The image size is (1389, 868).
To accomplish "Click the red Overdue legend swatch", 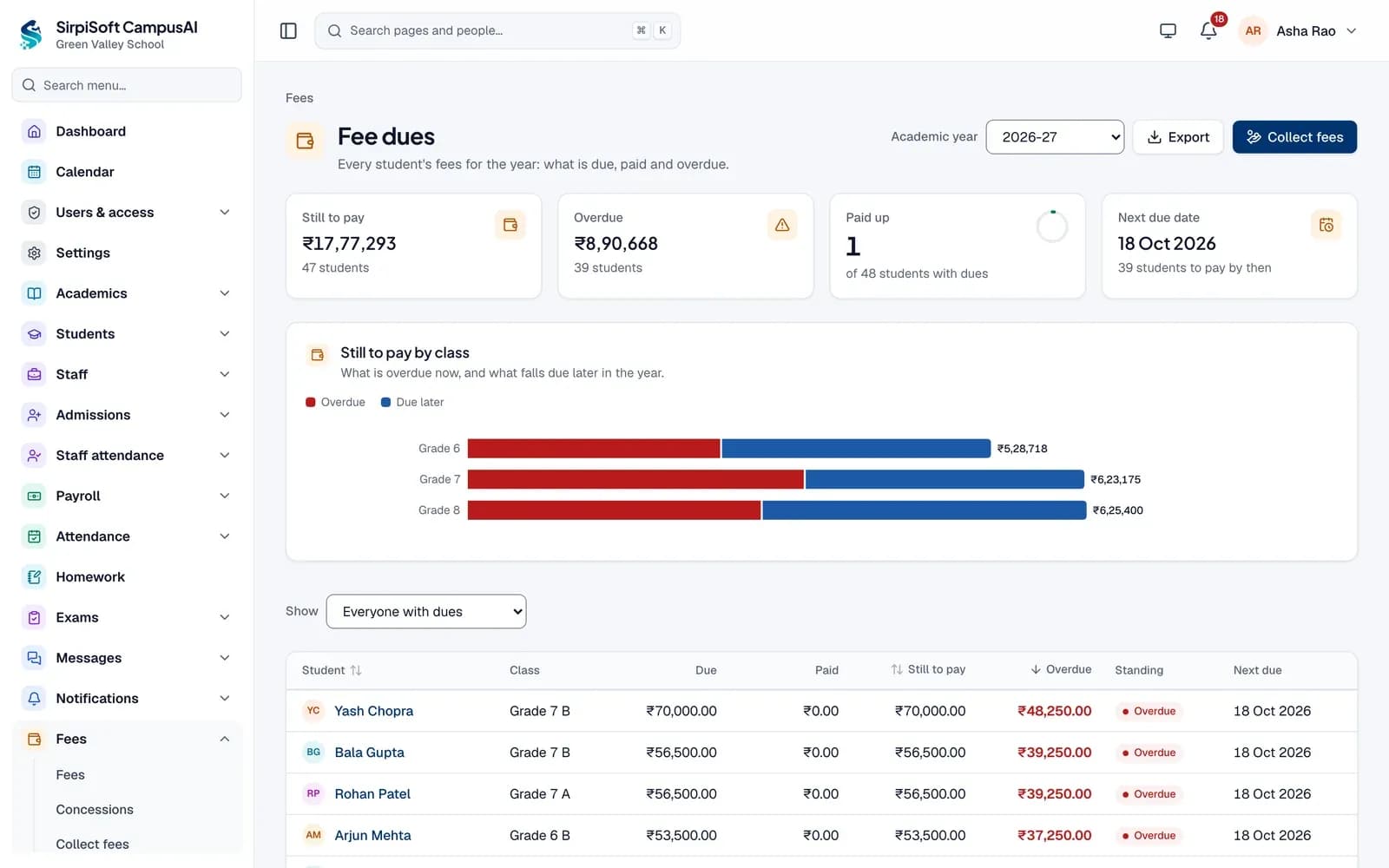I will pyautogui.click(x=311, y=402).
